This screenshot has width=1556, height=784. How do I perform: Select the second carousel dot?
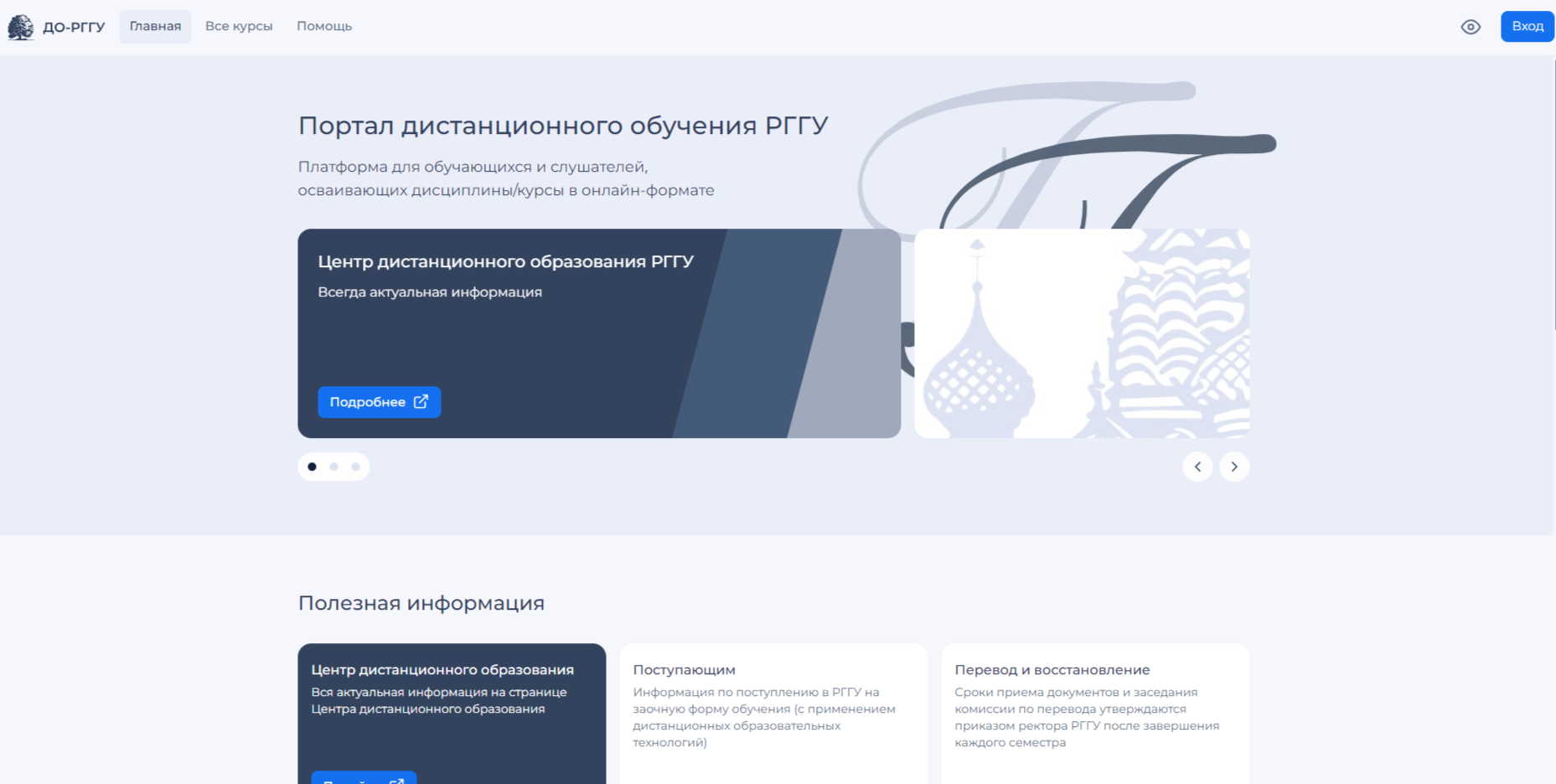(x=333, y=467)
